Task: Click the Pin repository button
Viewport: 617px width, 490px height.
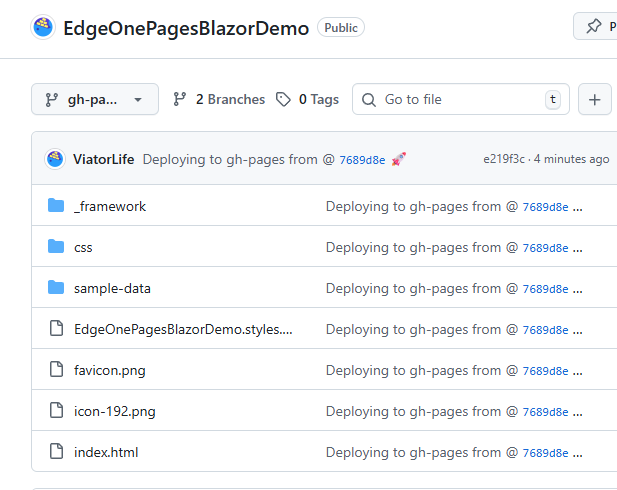Action: tap(595, 26)
